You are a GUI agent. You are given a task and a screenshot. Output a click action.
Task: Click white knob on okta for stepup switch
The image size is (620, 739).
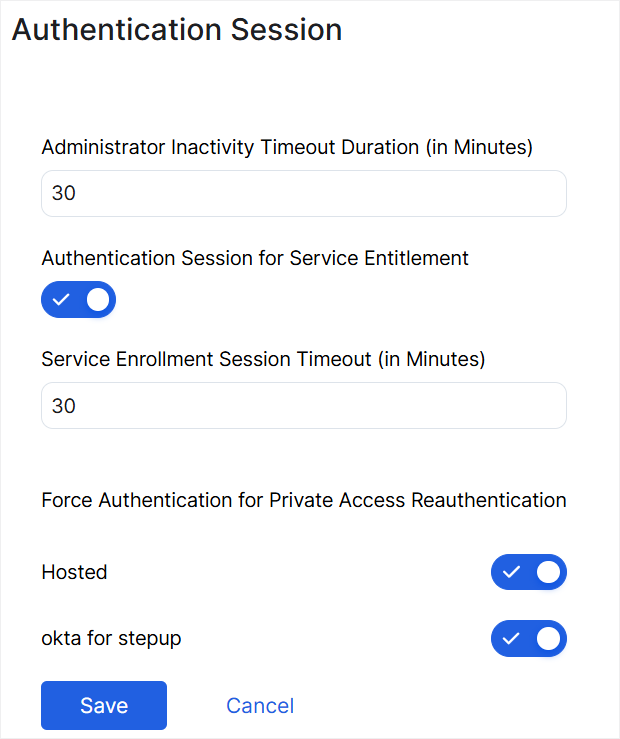[547, 638]
